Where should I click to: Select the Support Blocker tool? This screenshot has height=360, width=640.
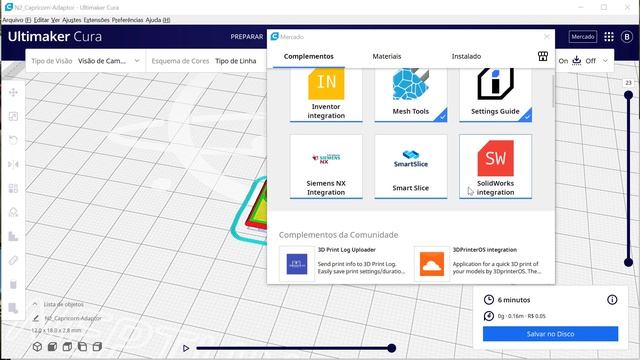[13, 212]
